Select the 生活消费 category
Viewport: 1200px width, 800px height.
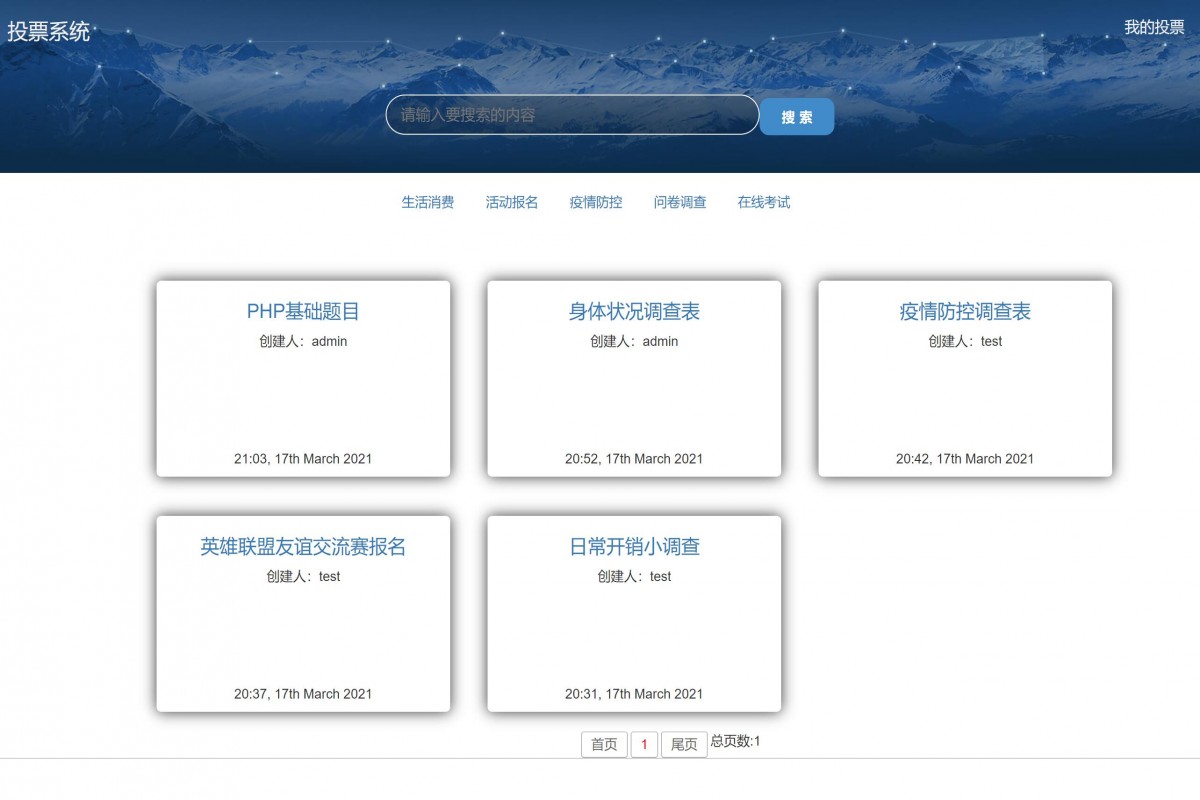point(426,201)
